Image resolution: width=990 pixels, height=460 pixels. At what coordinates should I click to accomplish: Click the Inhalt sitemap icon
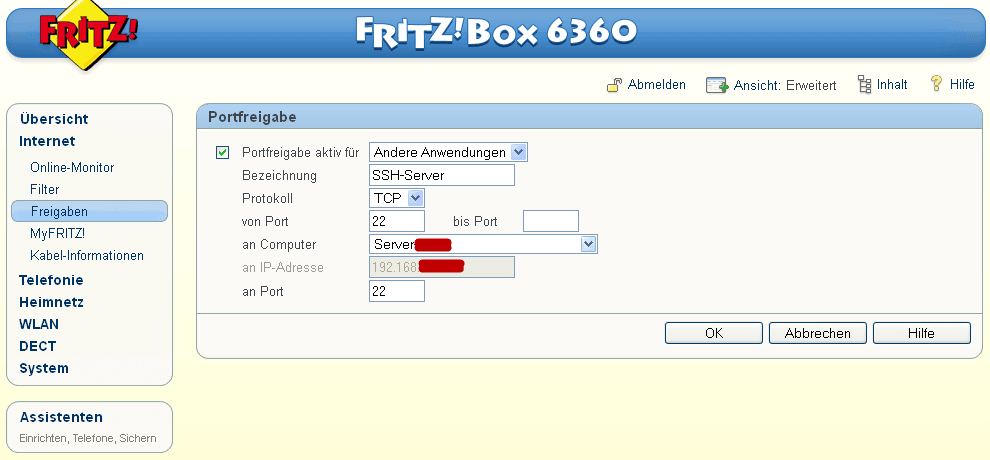point(864,85)
